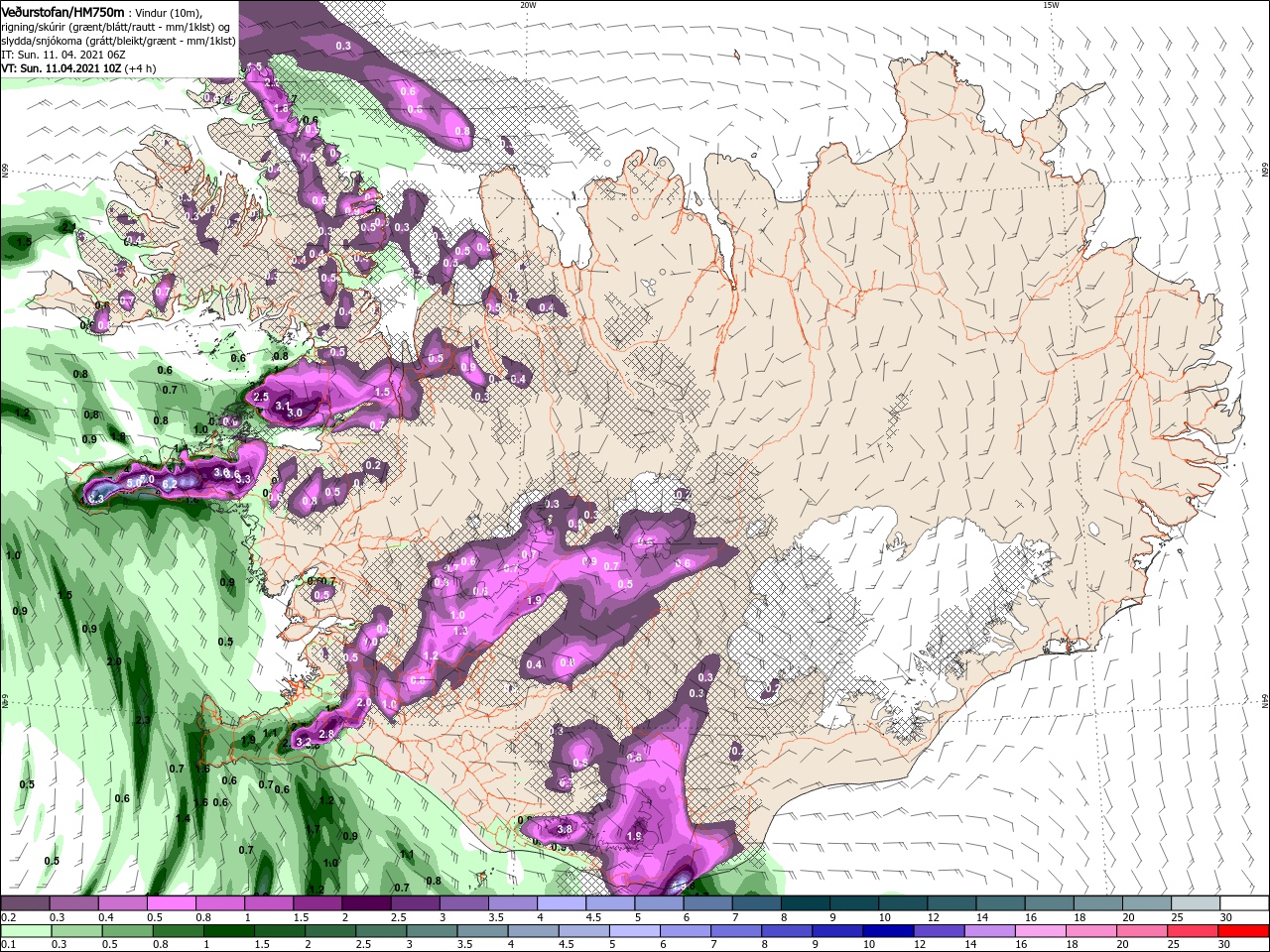Click the '2.8' precipitation value on the map
1270x952 pixels.
coord(325,734)
